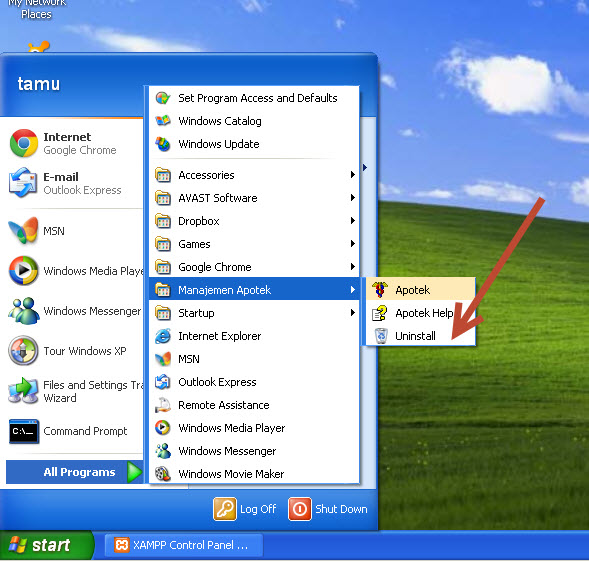Click the All Programs label

pos(79,472)
